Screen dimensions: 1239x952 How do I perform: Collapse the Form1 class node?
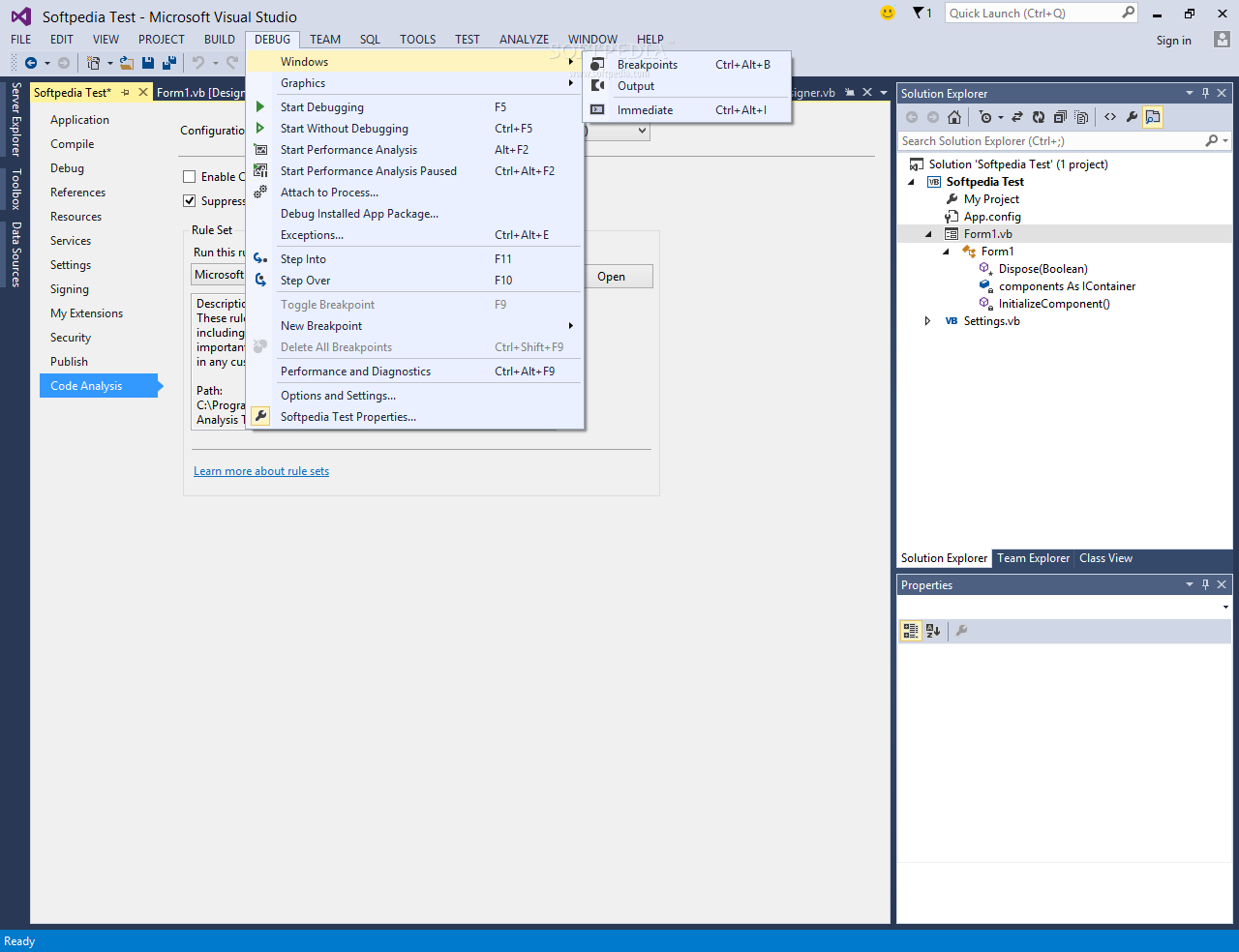(x=947, y=252)
